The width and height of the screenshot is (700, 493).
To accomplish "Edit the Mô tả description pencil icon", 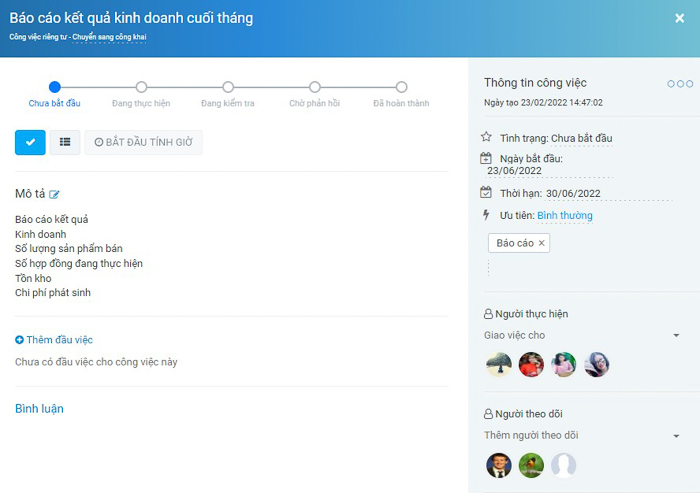I will tap(54, 194).
